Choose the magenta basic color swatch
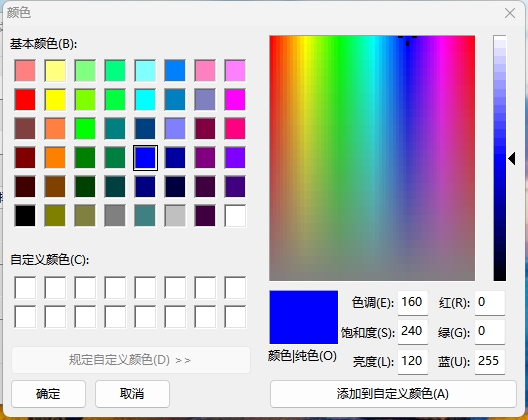 coord(235,100)
